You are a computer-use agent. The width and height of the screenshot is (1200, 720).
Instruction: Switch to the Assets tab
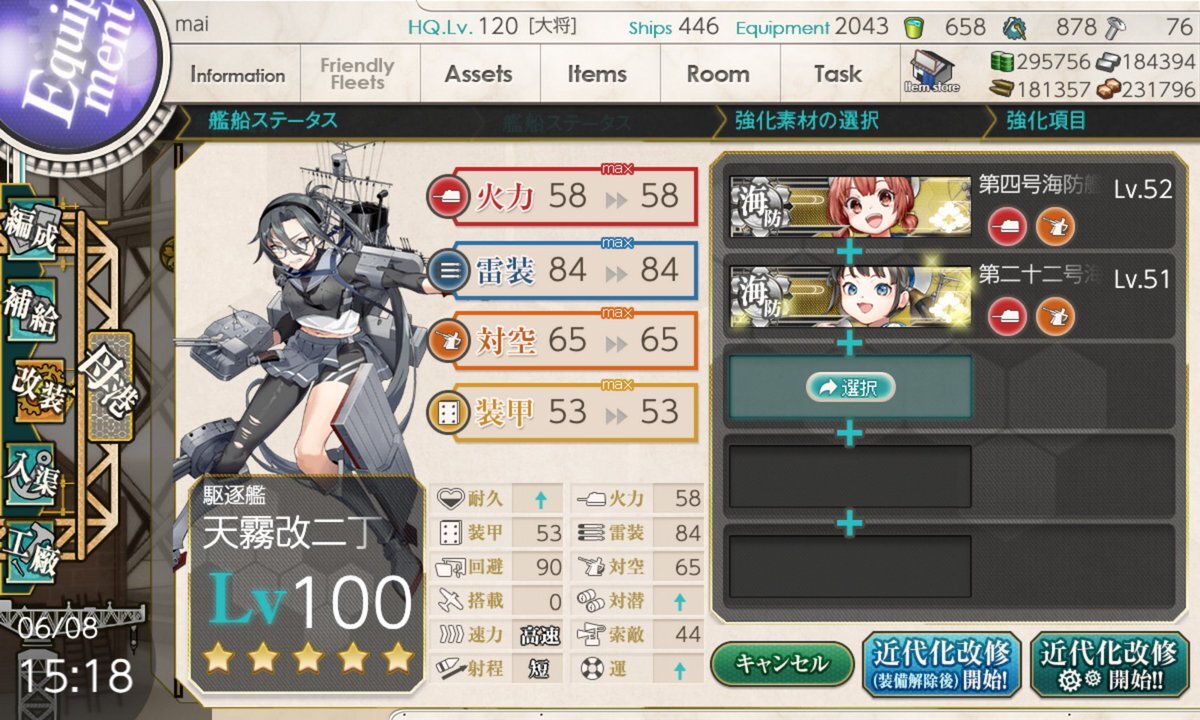[x=478, y=75]
